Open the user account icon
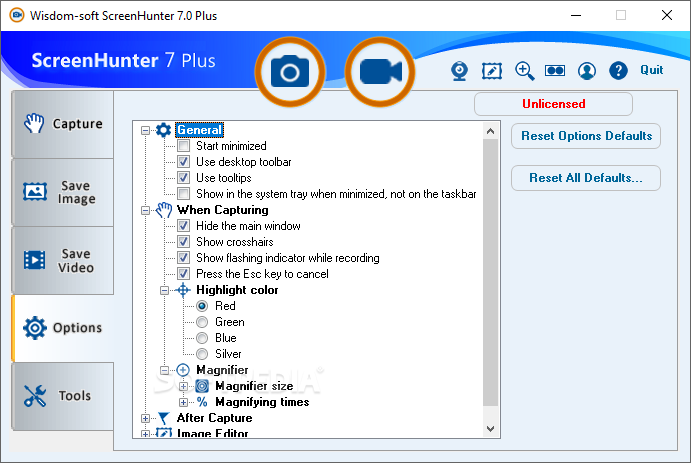This screenshot has width=691, height=463. click(587, 70)
